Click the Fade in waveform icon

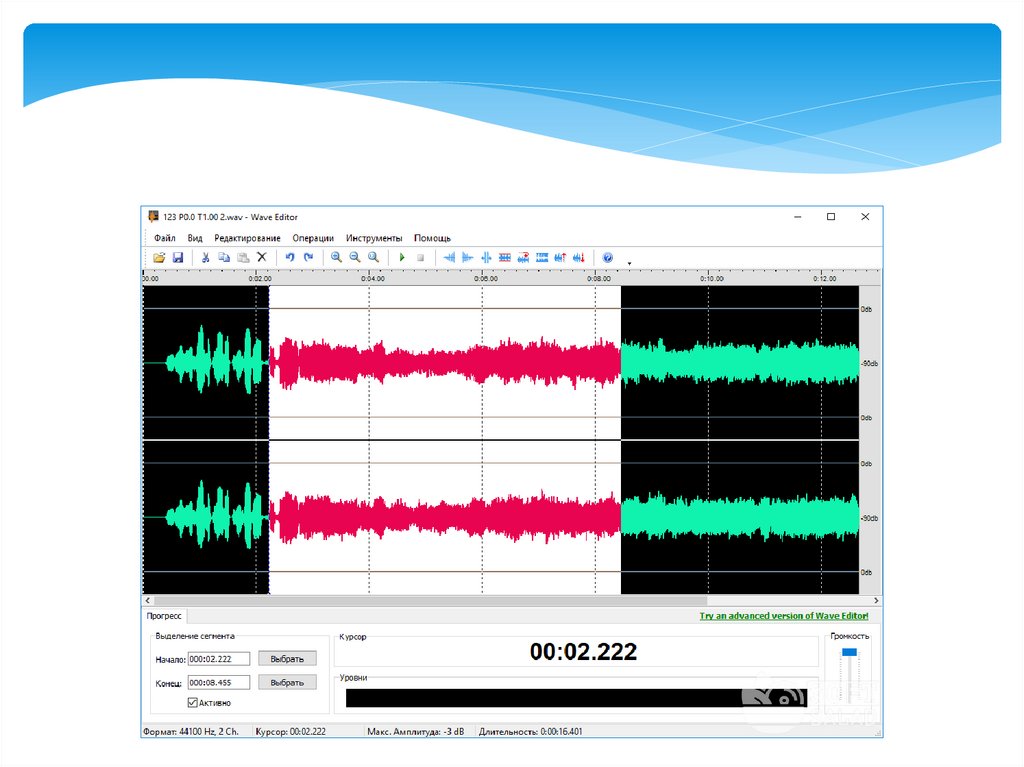(x=449, y=257)
